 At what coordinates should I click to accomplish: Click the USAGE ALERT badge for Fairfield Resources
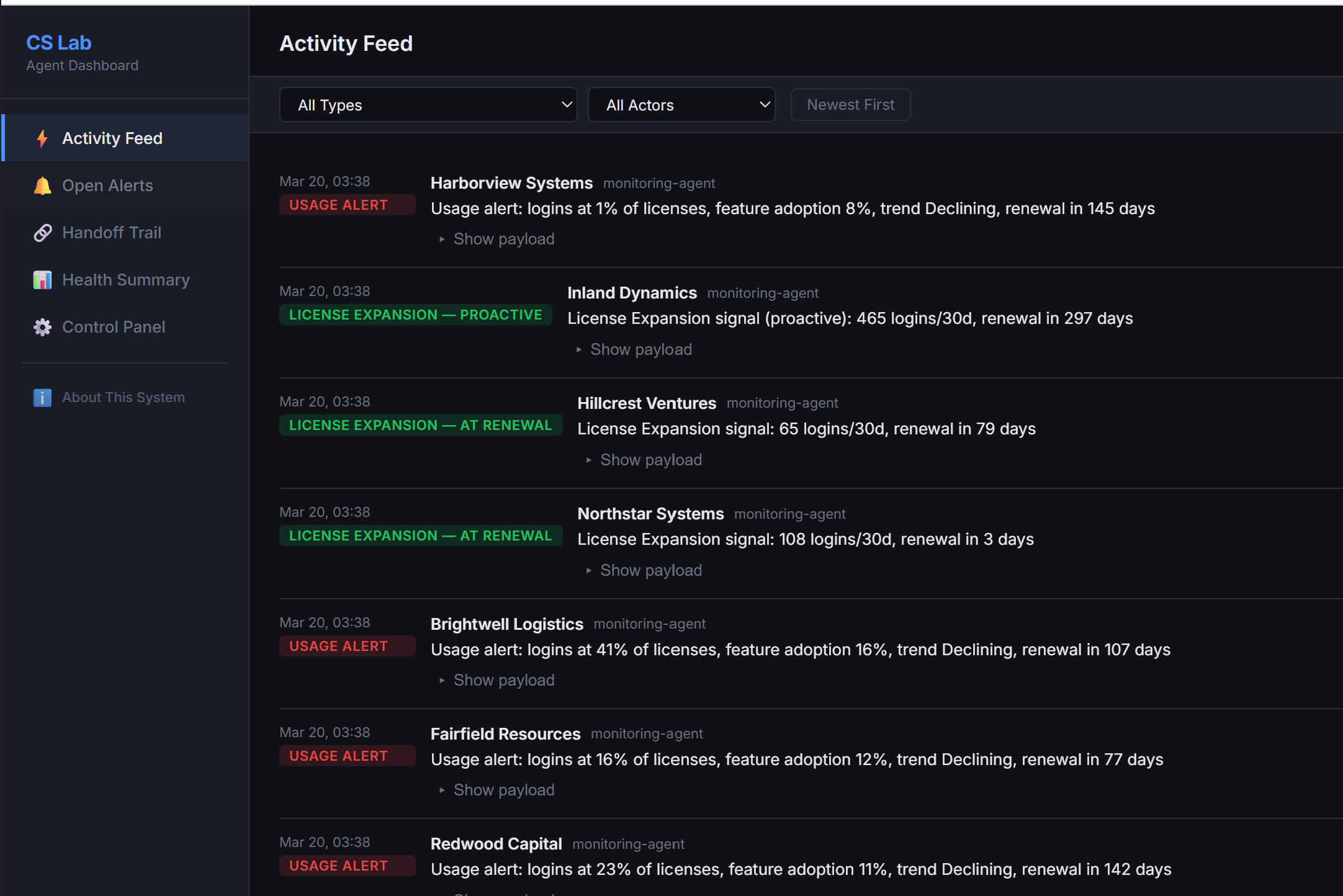click(x=348, y=756)
